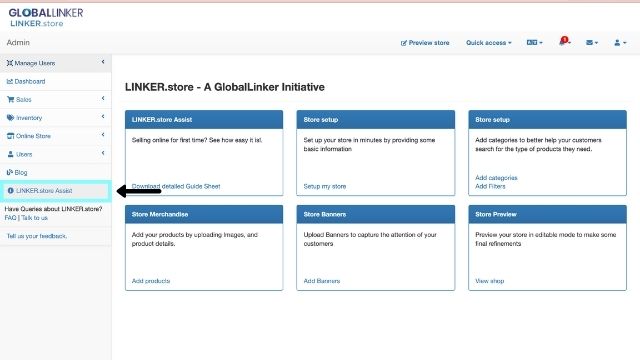Screen dimensions: 640x360
Task: Open the FAQ link
Action: pyautogui.click(x=10, y=218)
